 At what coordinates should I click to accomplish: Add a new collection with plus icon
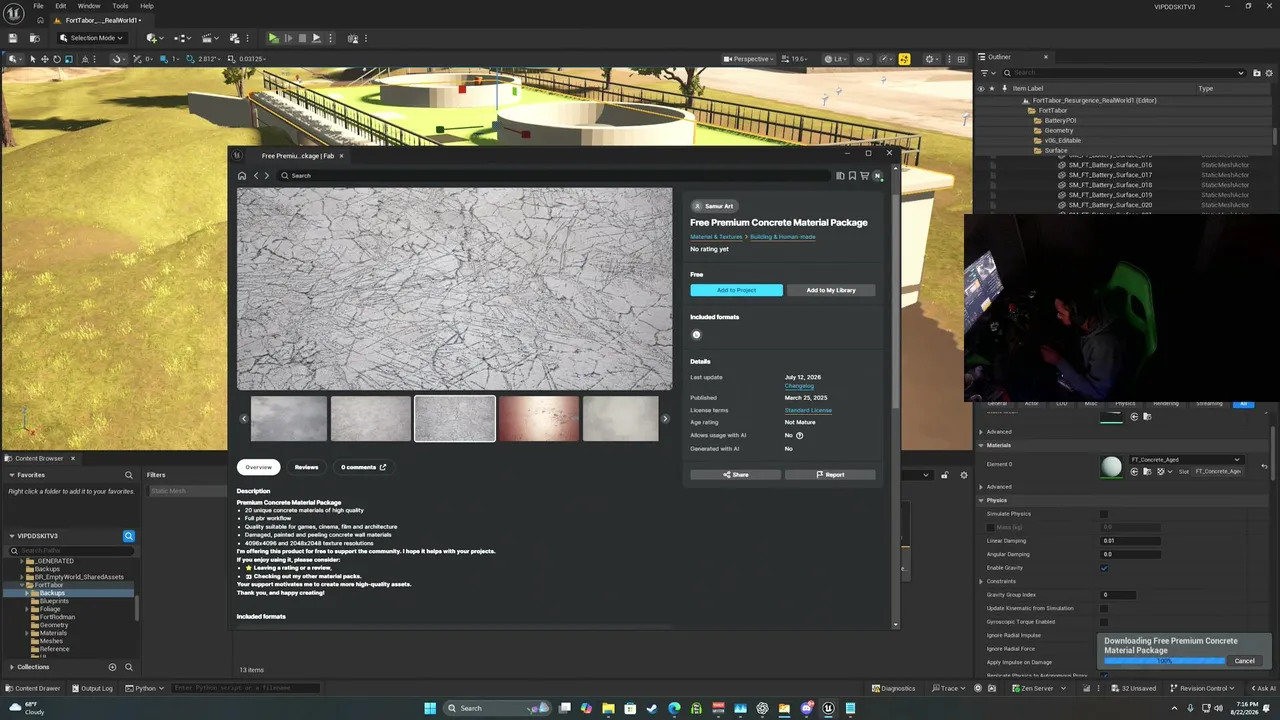pyautogui.click(x=112, y=667)
